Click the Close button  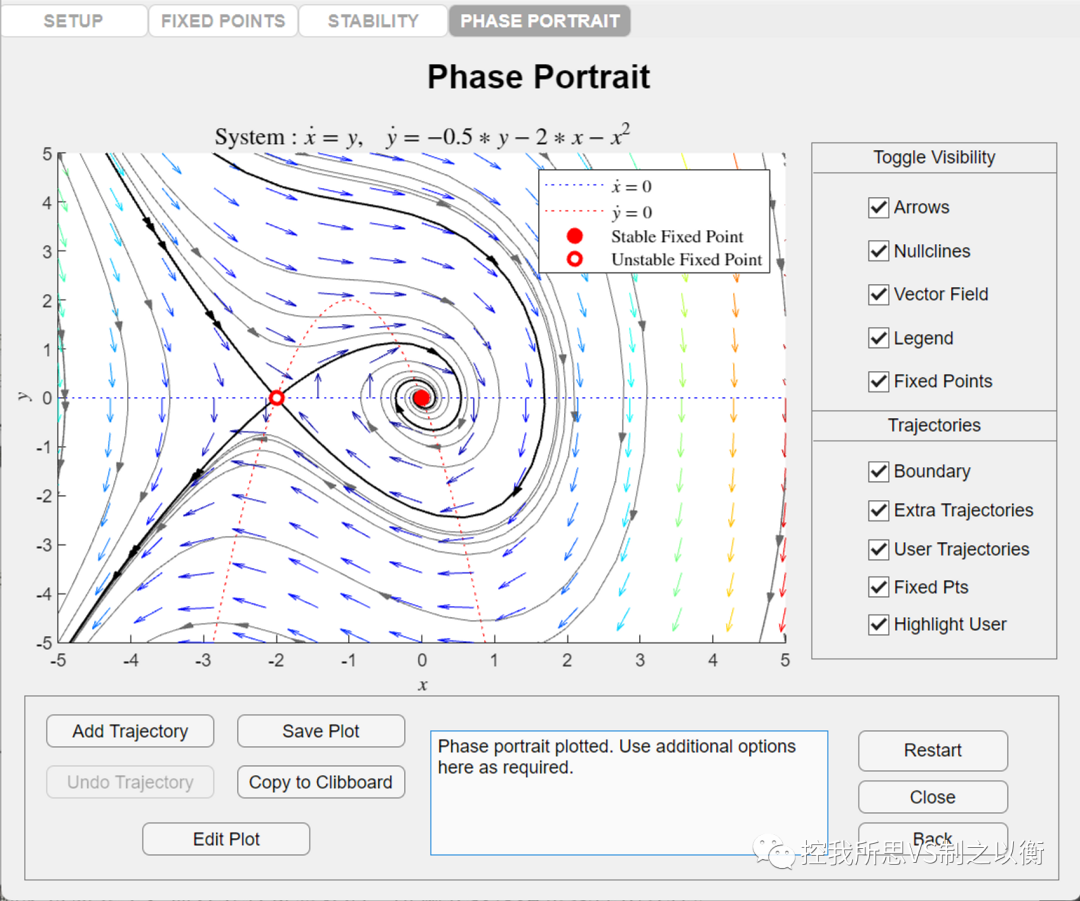pyautogui.click(x=933, y=797)
